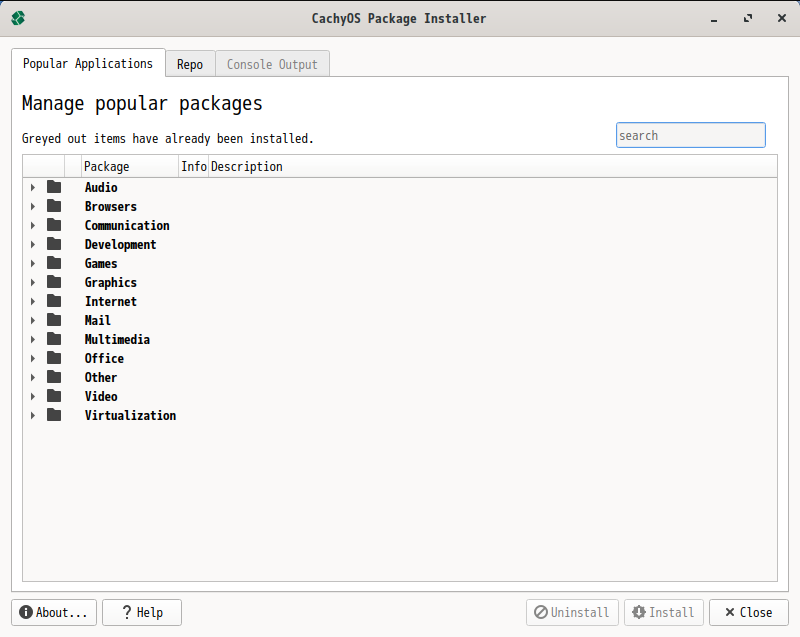The image size is (800, 637).
Task: Open the Help button
Action: click(142, 612)
